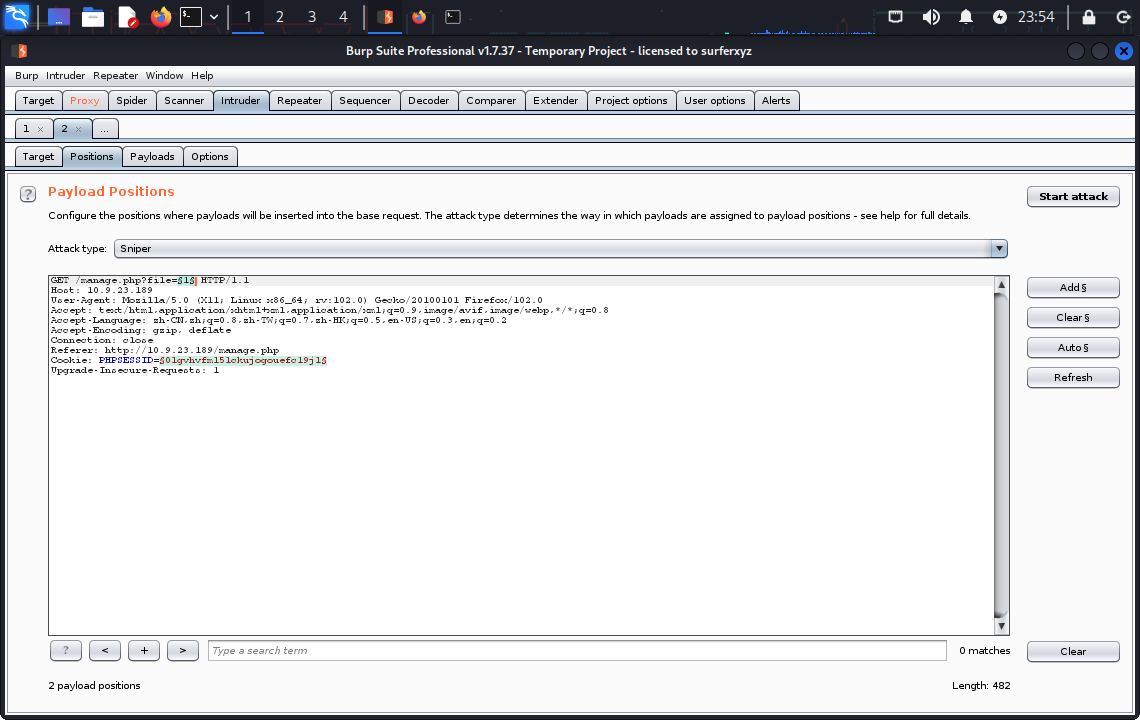Screen dimensions: 1140x720
Task: Open the Help menu
Action: tap(202, 76)
